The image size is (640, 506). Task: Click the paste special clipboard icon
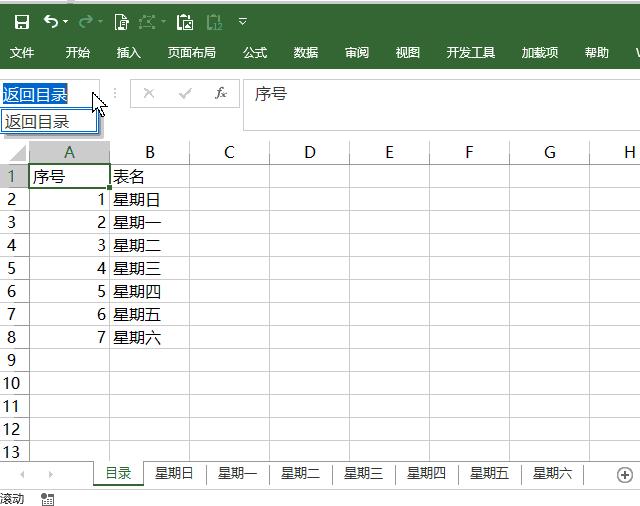point(185,22)
